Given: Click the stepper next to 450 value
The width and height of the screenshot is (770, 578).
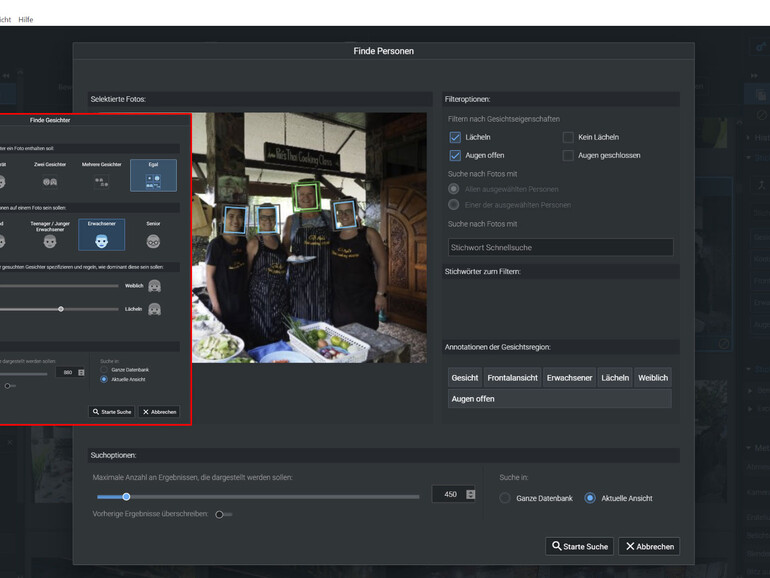Looking at the screenshot, I should (x=471, y=494).
